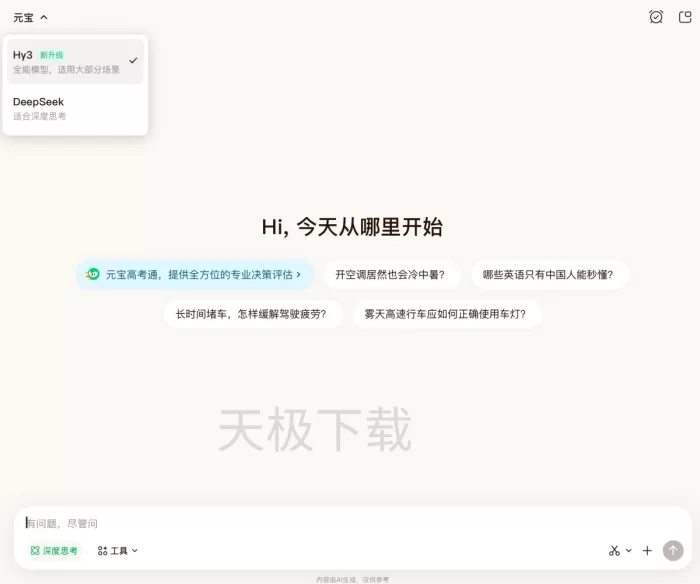Click the 全能模型 description under Hy3
700x584 pixels.
[x=66, y=70]
